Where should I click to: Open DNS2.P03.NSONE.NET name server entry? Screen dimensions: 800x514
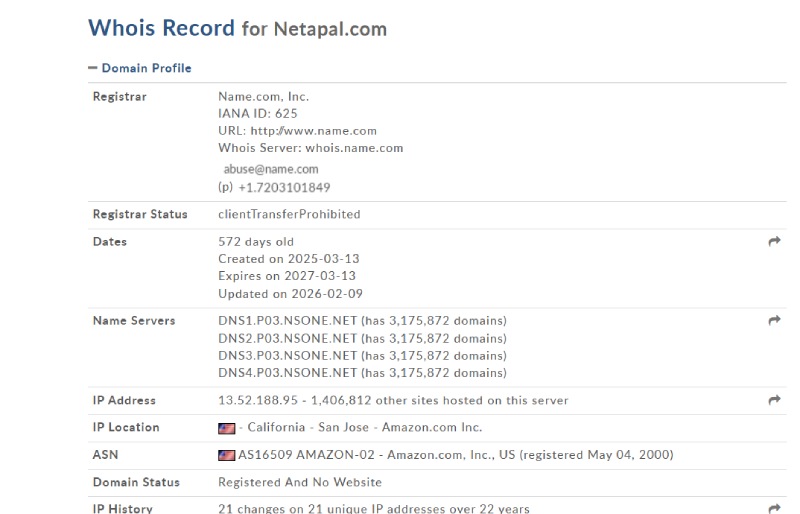[287, 338]
